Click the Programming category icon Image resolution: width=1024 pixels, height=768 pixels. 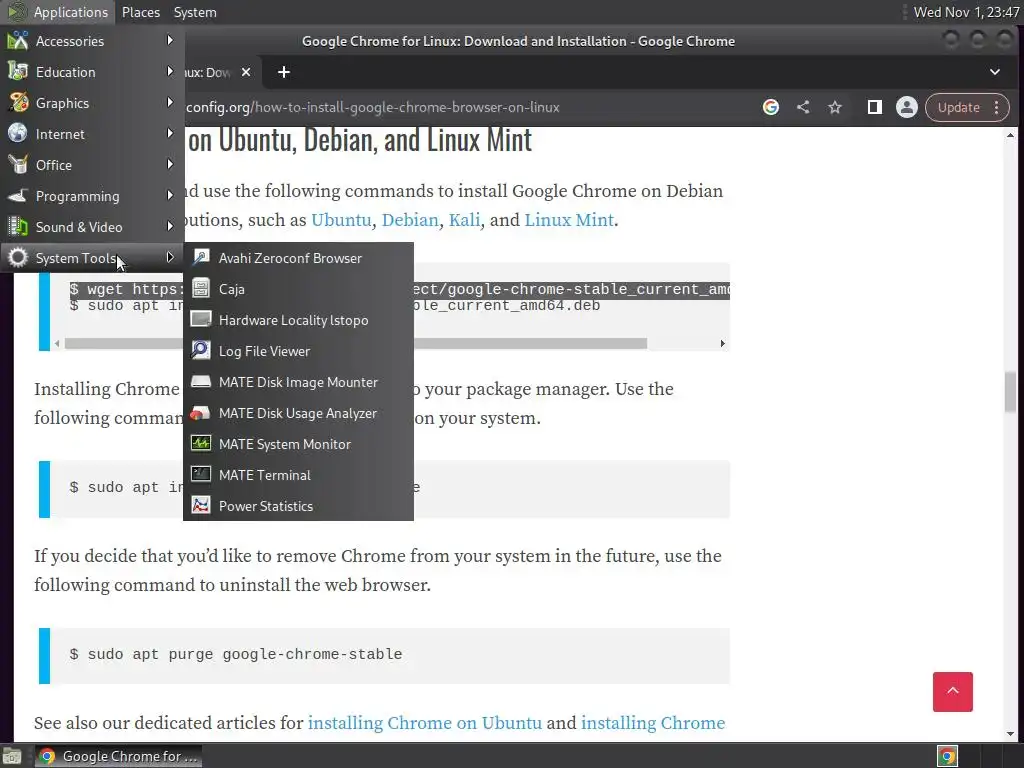point(18,195)
